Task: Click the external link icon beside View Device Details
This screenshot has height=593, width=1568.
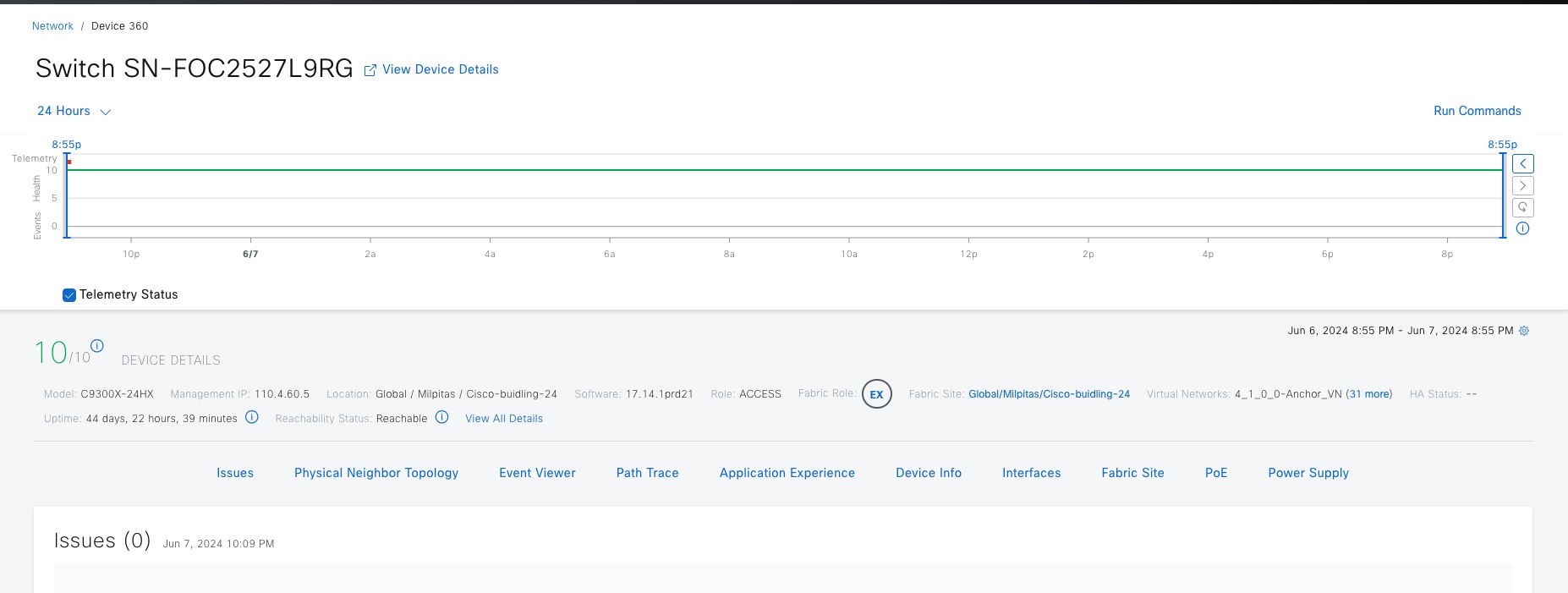Action: 370,70
